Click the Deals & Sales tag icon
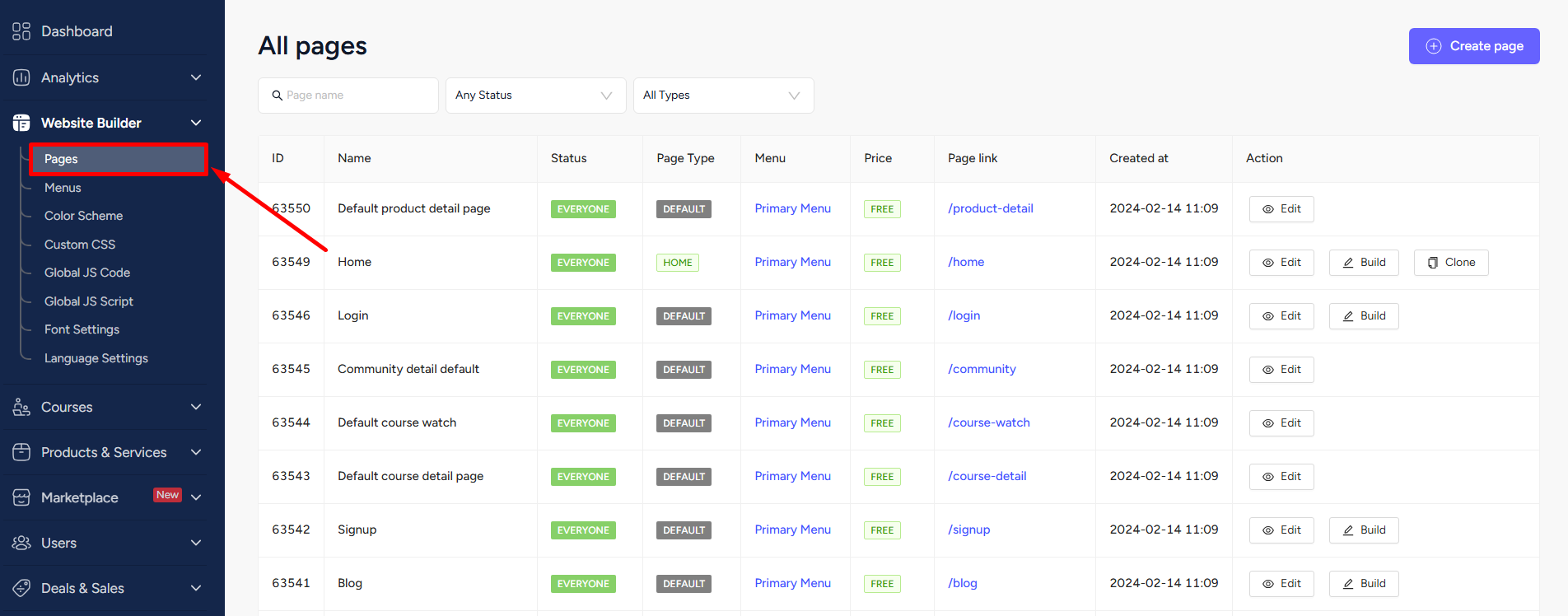 click(x=21, y=588)
